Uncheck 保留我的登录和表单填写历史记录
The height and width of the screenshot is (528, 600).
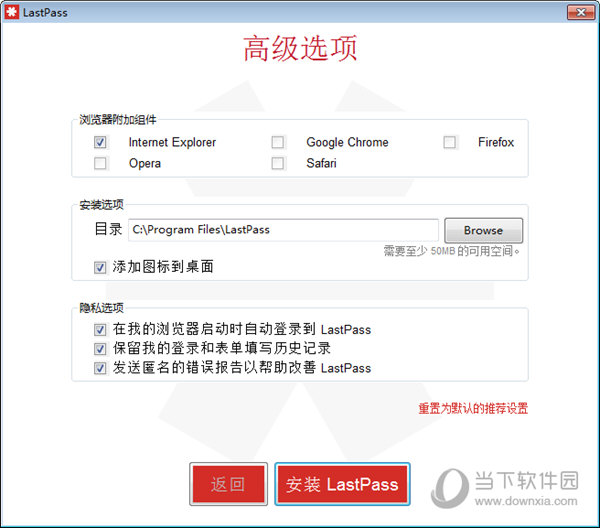point(100,349)
